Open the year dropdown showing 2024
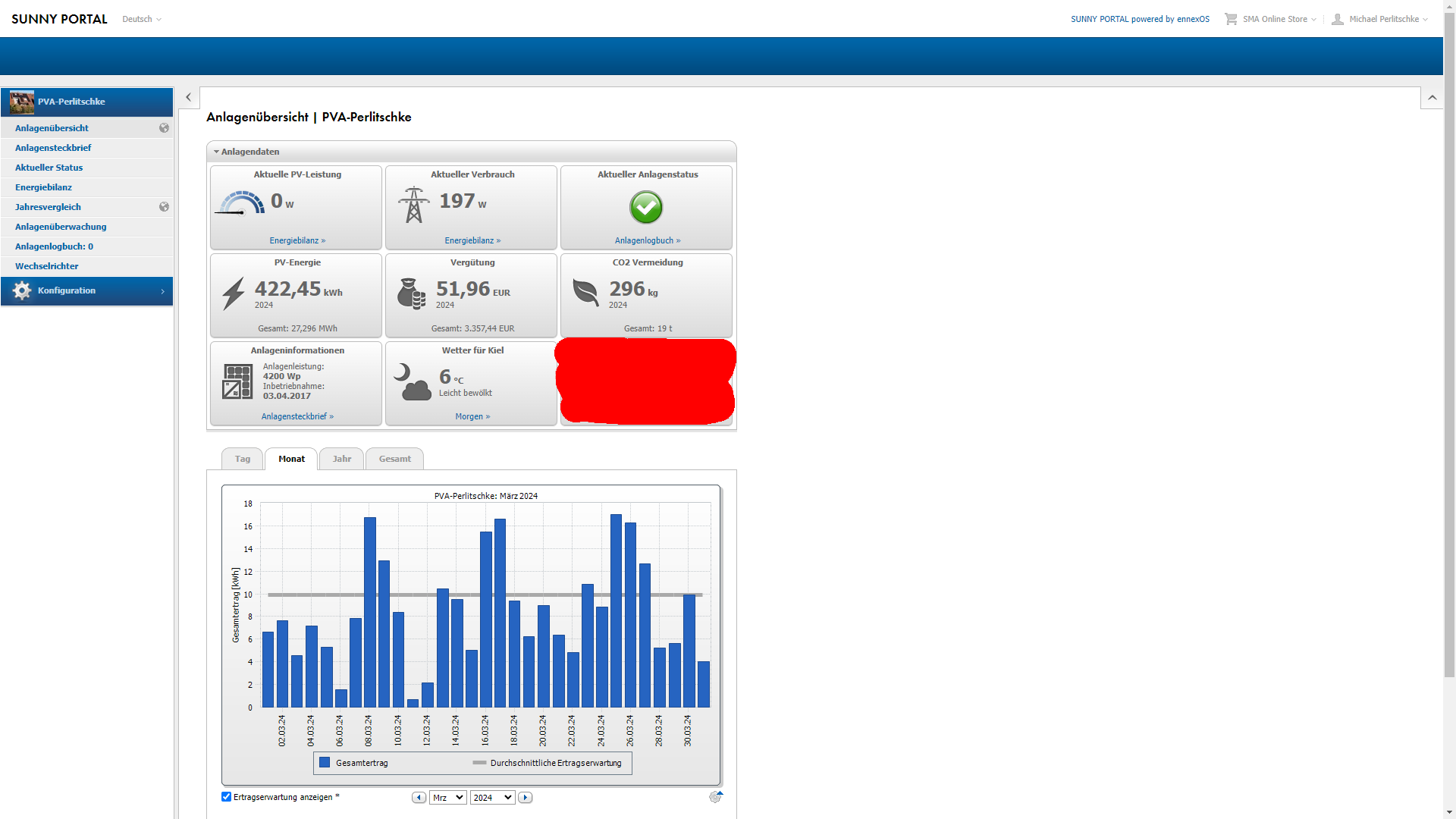1456x819 pixels. click(x=492, y=798)
